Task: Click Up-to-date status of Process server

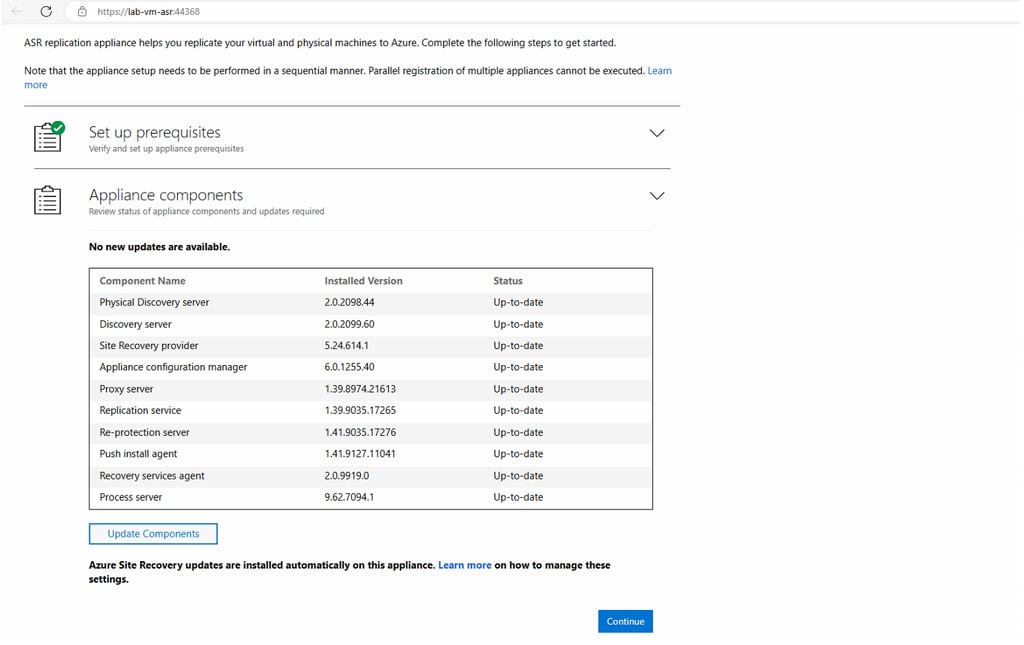Action: click(518, 497)
